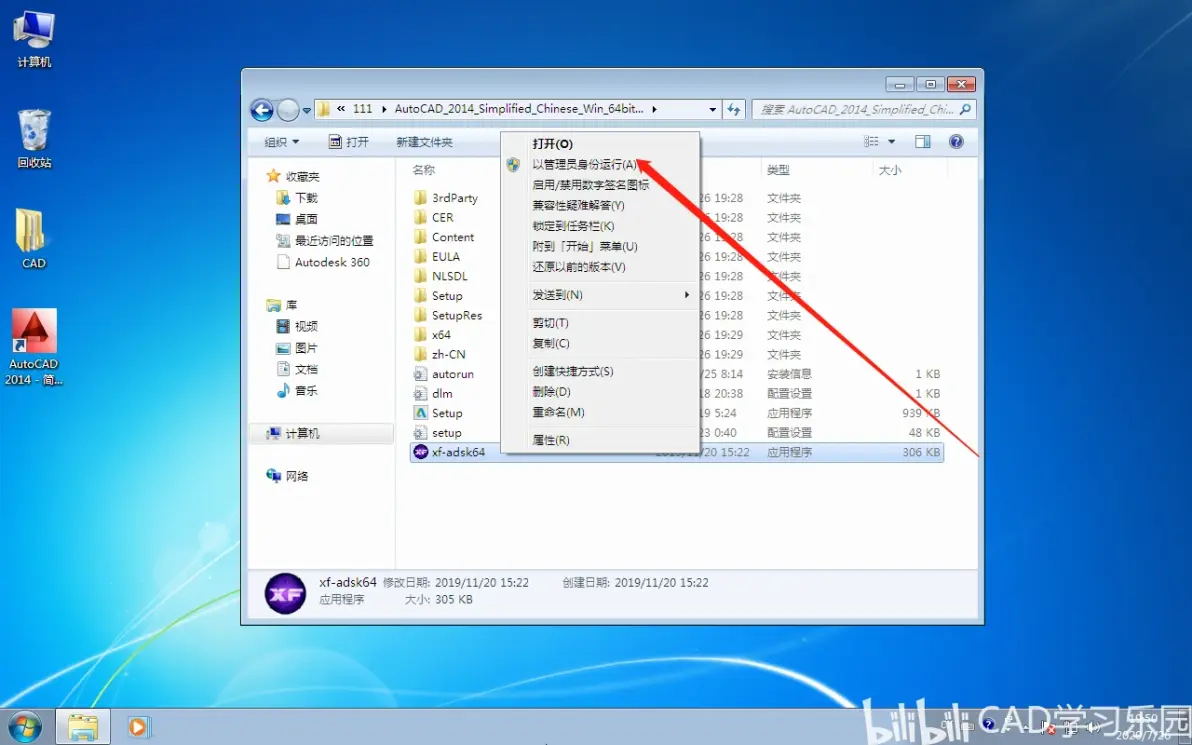1192x745 pixels.
Task: Open the address bar history dropdown
Action: click(712, 109)
